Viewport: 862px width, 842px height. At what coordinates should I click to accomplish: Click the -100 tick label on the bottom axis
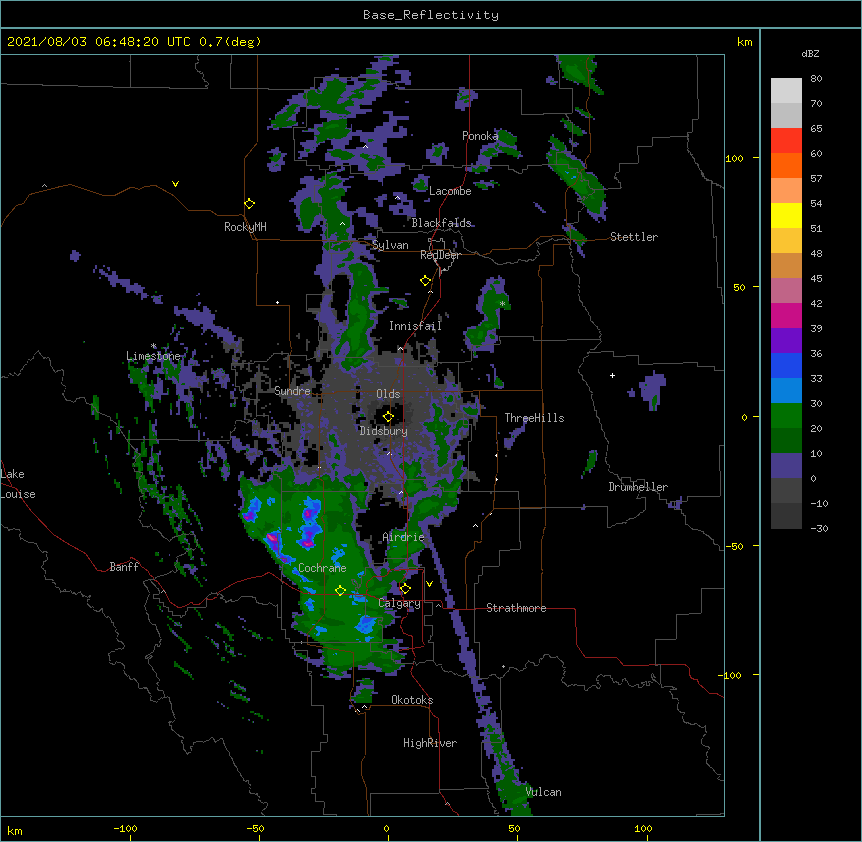coord(125,829)
